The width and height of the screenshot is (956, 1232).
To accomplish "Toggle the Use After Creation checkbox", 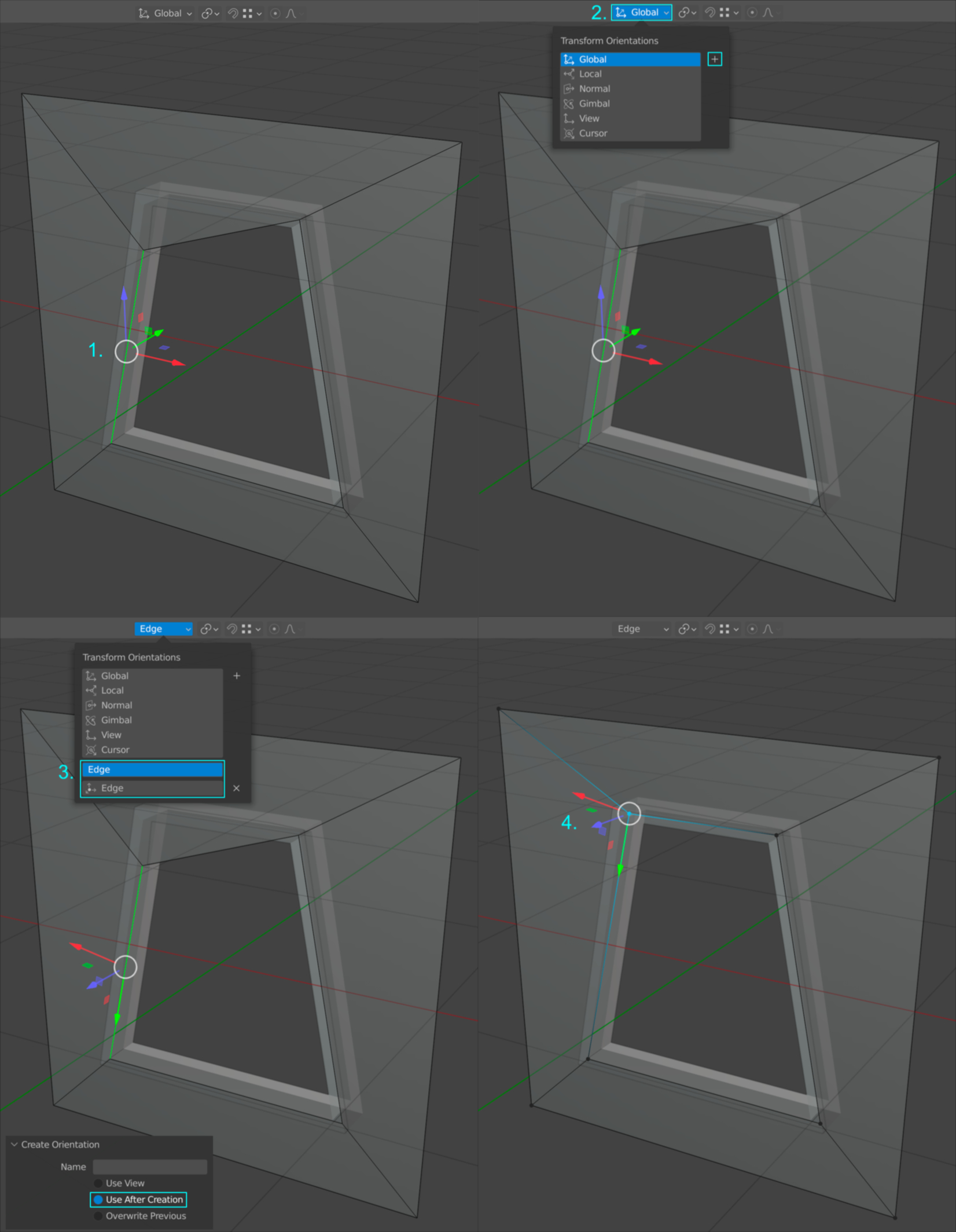I will pyautogui.click(x=98, y=1200).
